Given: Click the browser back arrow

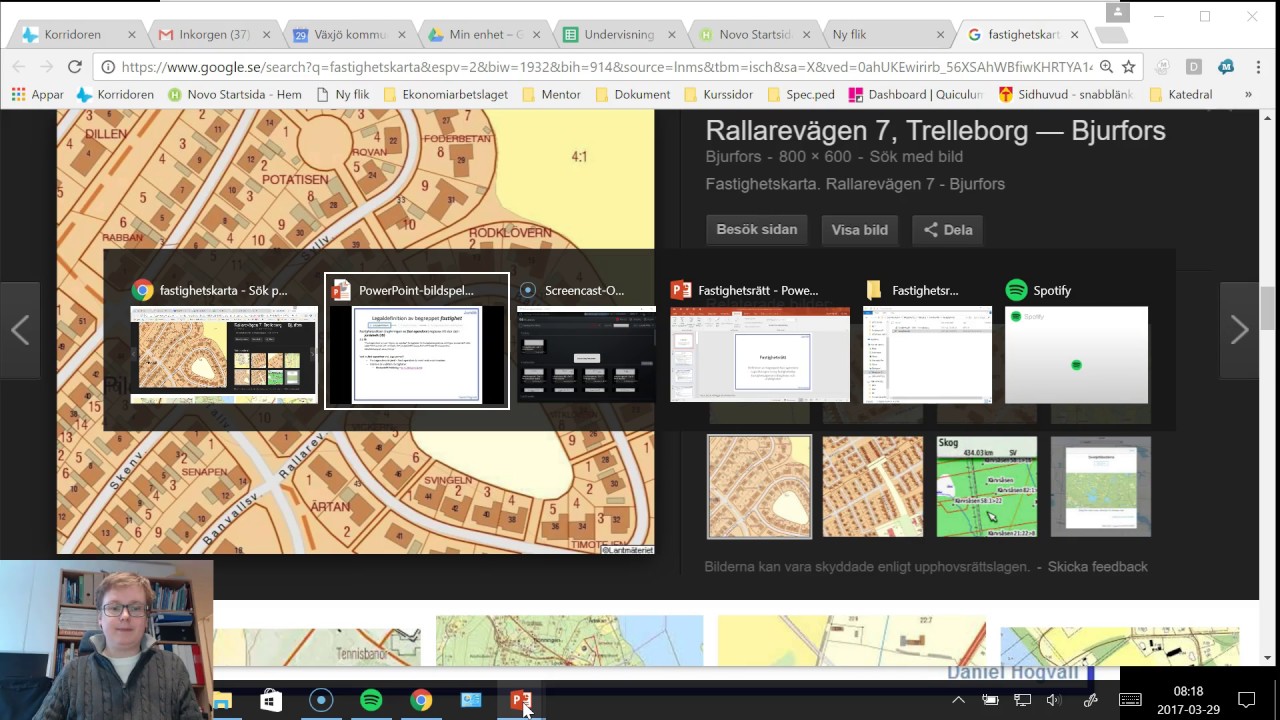Looking at the screenshot, I should [19, 67].
